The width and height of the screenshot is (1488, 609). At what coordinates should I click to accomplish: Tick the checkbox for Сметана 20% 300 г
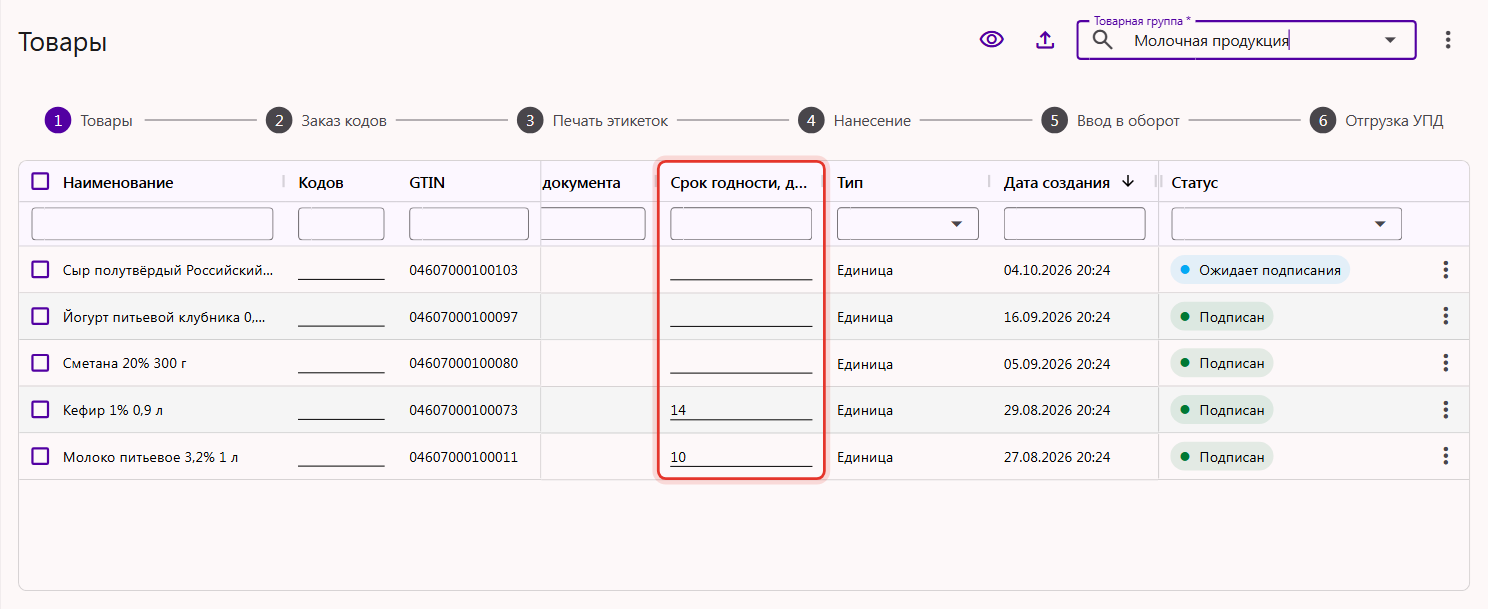point(40,362)
